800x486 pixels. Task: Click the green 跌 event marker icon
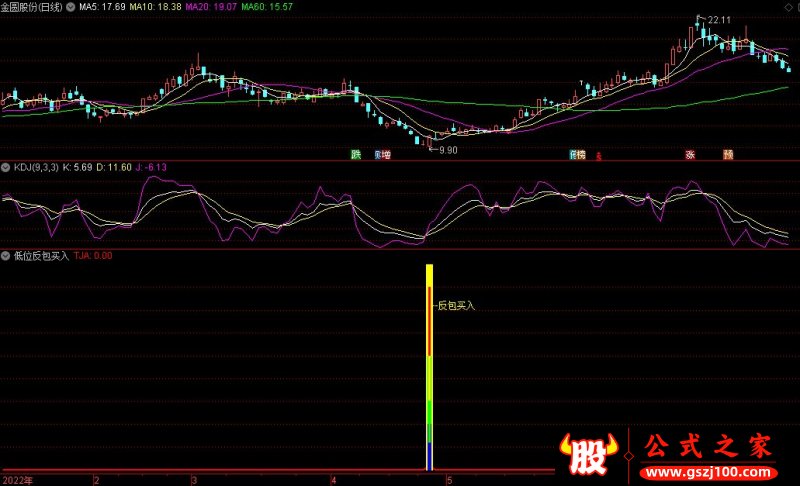click(x=356, y=155)
